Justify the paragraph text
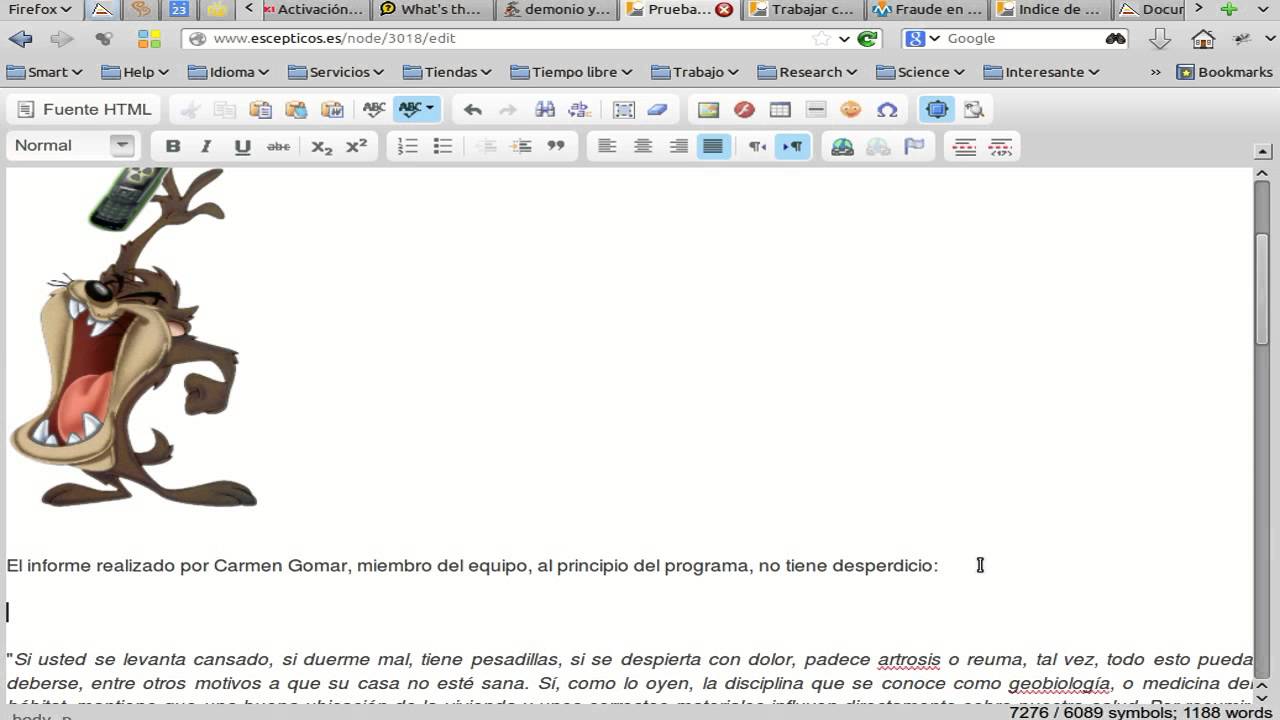 [x=713, y=146]
